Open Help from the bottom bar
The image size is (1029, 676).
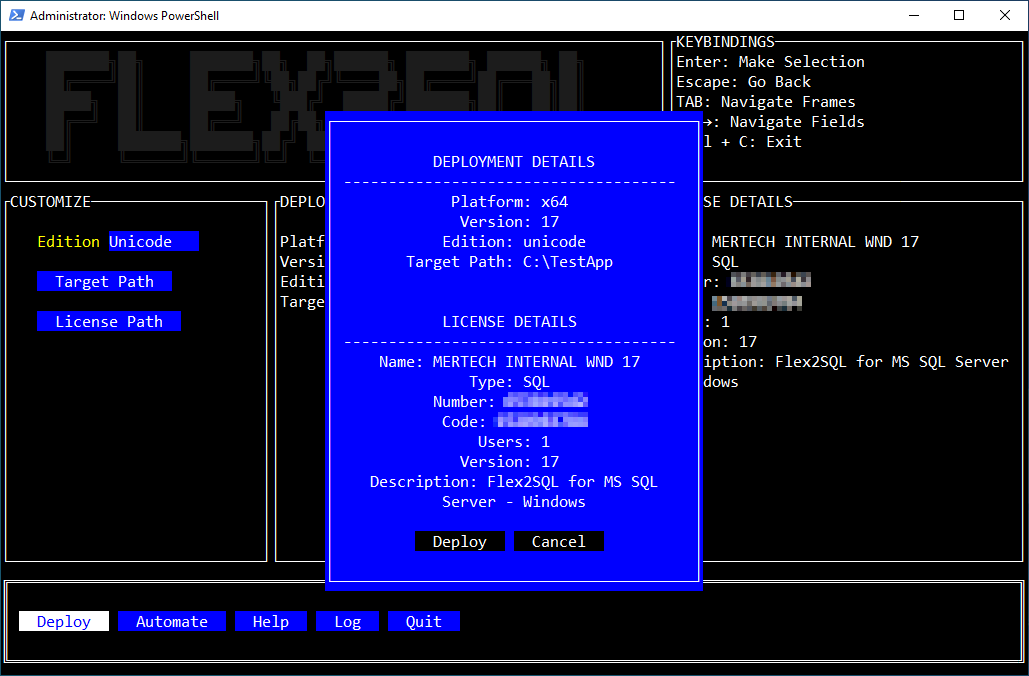pyautogui.click(x=271, y=621)
